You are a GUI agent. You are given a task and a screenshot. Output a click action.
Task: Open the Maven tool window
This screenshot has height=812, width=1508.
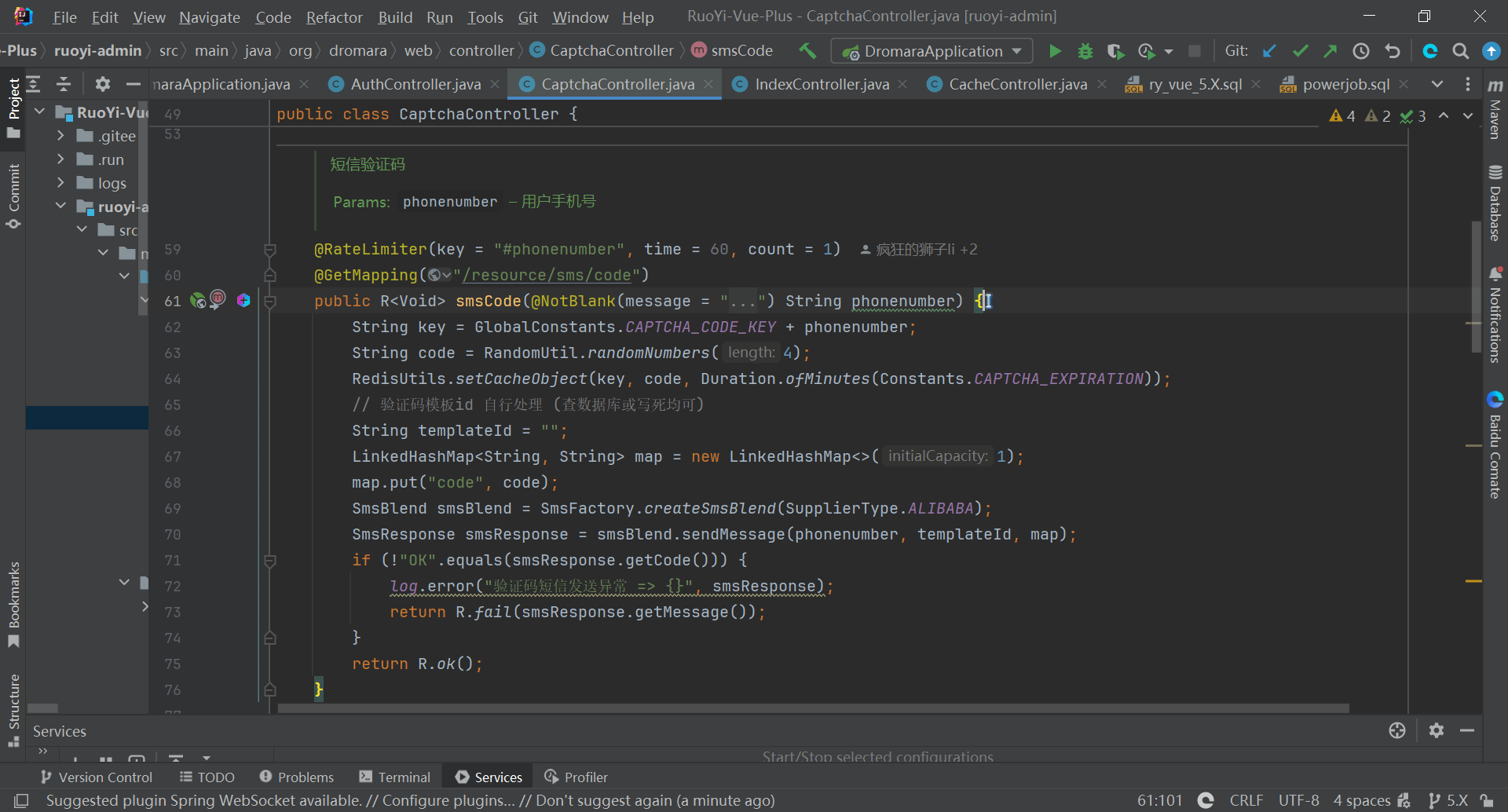[x=1495, y=110]
